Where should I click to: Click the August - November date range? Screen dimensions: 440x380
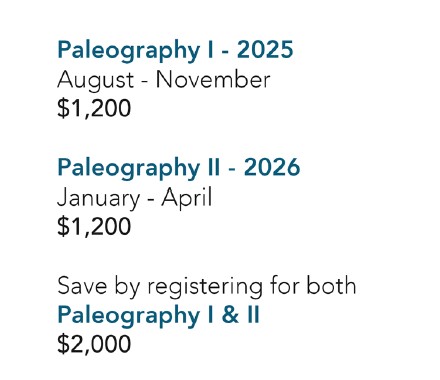click(x=164, y=80)
